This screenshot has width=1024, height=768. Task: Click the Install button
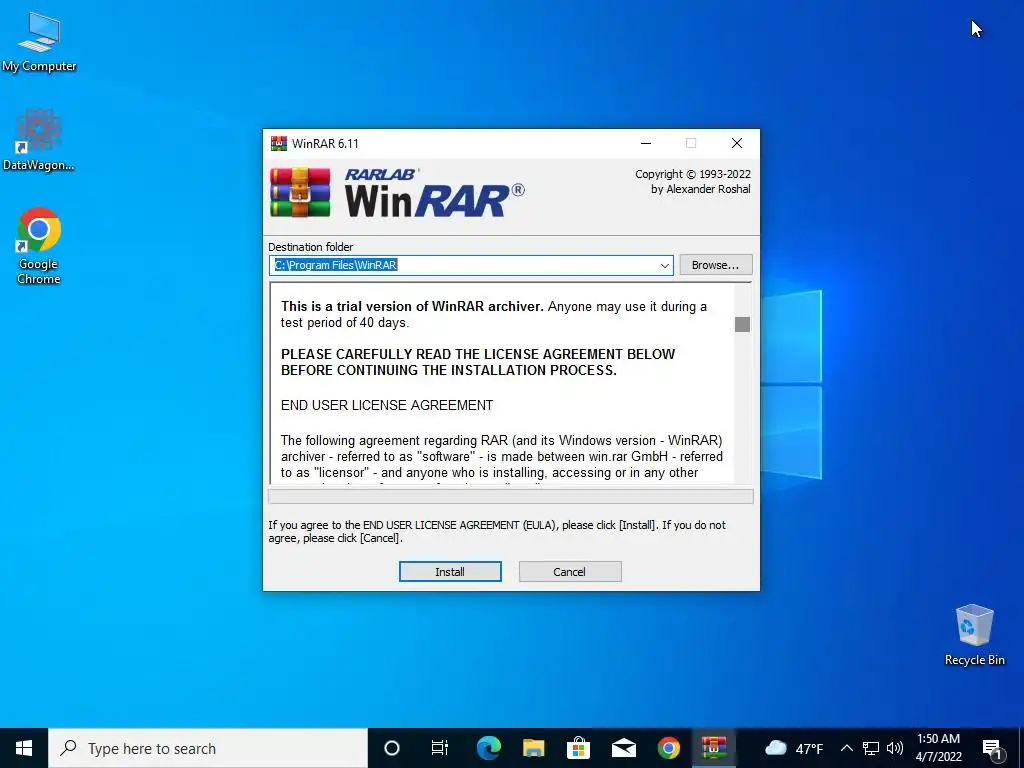450,571
